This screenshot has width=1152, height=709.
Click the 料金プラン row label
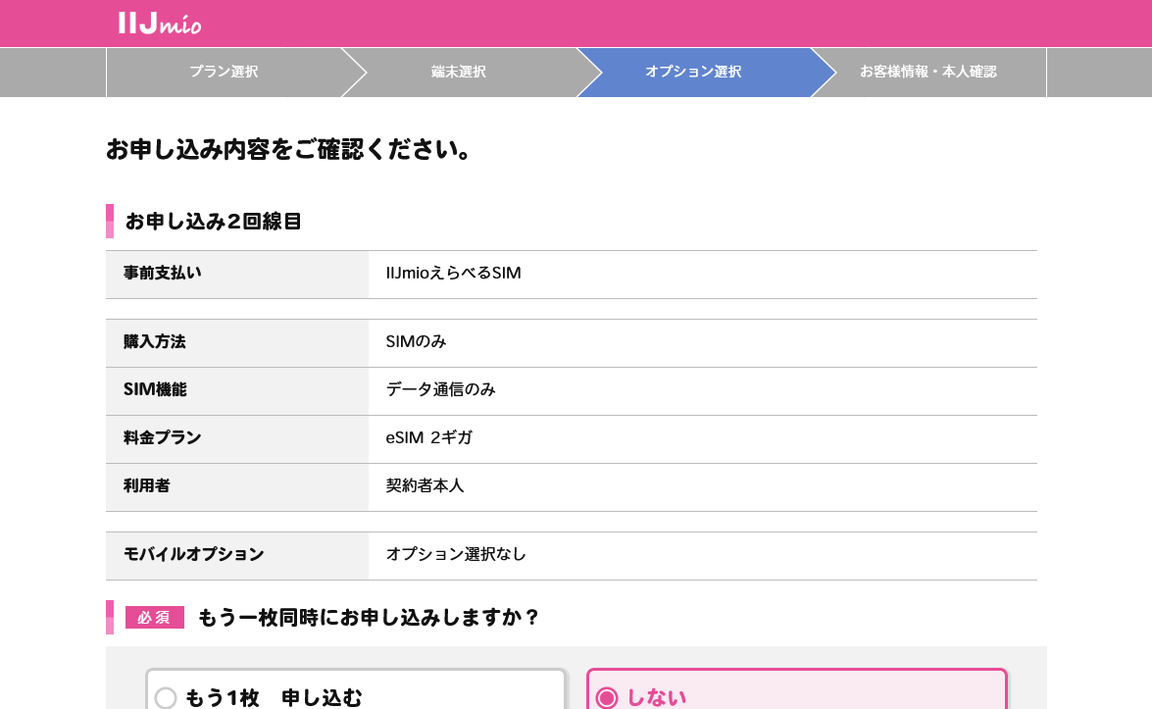tap(162, 438)
